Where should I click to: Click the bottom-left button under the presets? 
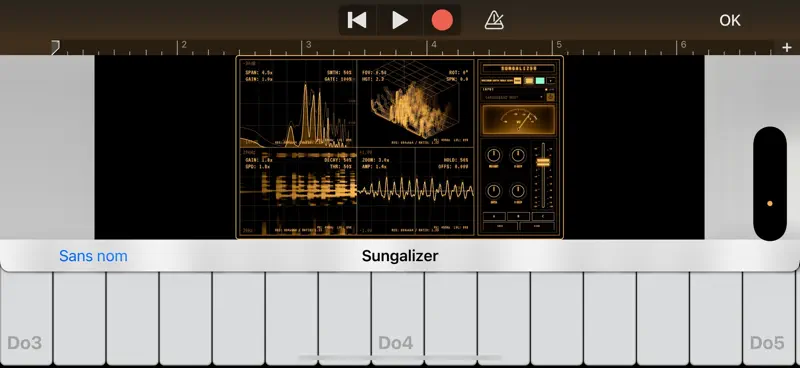tap(500, 226)
